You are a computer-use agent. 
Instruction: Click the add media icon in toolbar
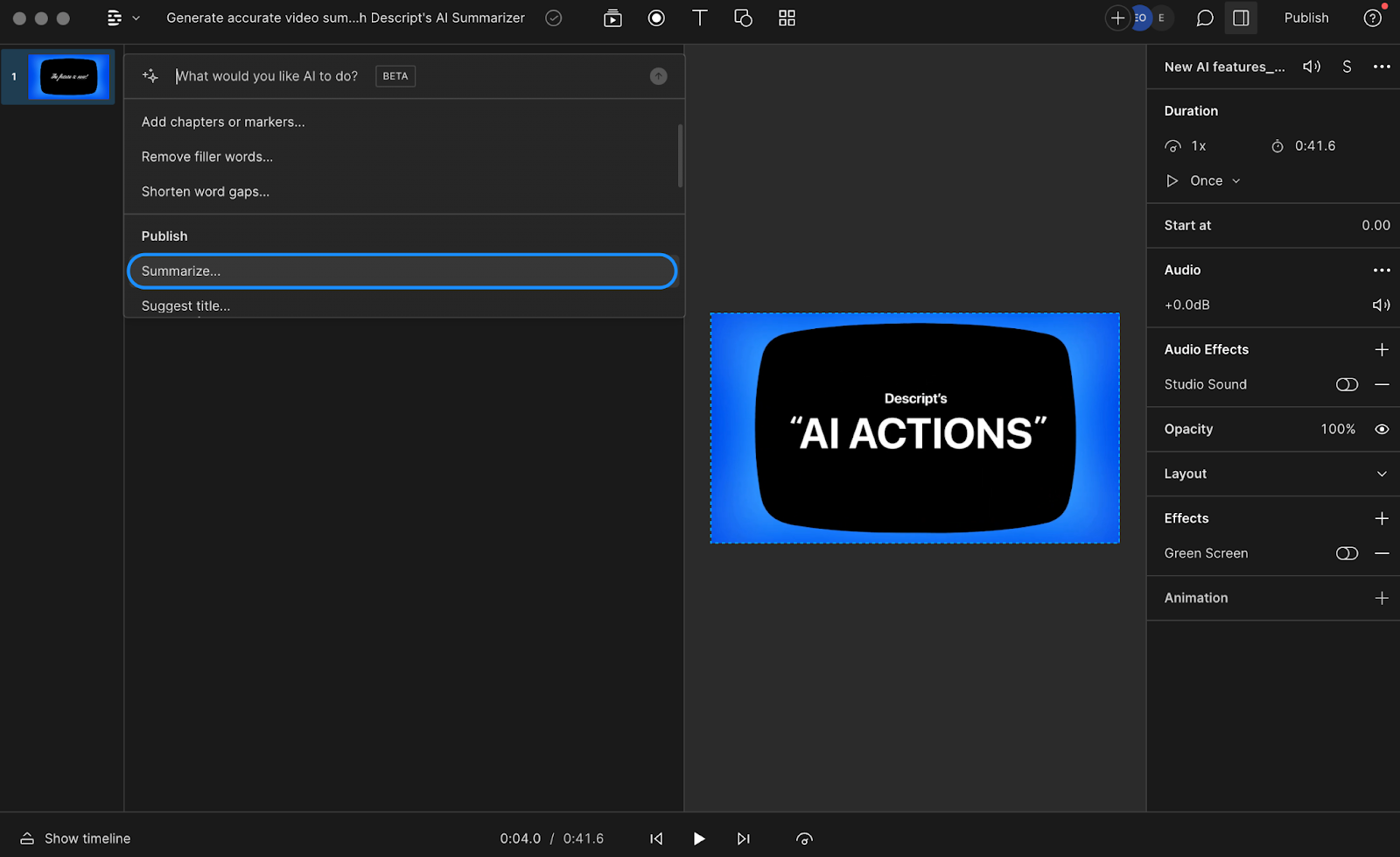[612, 18]
